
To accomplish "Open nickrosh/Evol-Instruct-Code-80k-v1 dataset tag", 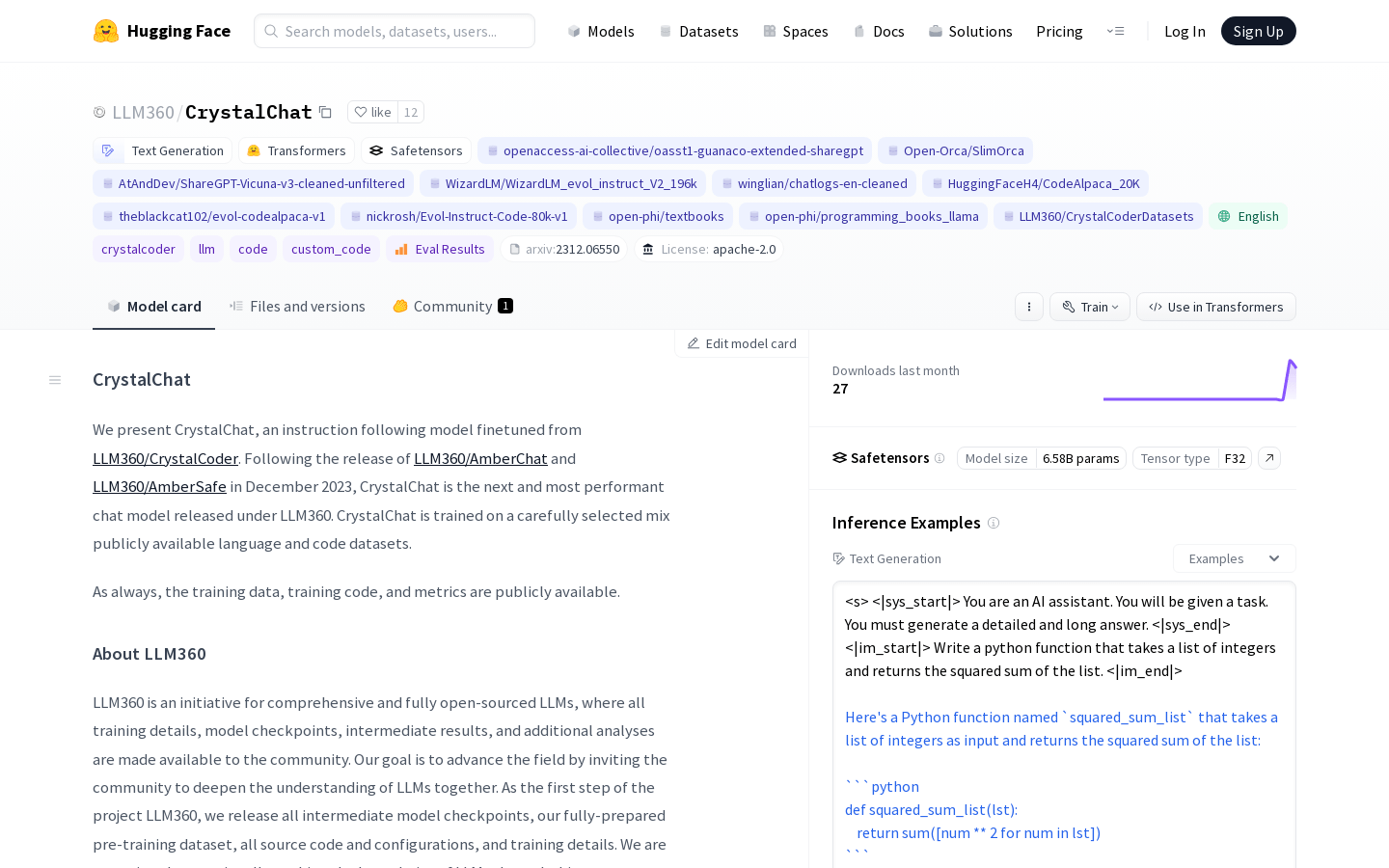I will 458,216.
